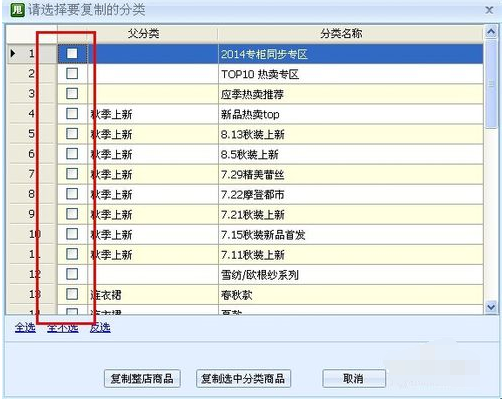Enable the 应季热卖推荐 checkbox
This screenshot has width=504, height=400.
(x=72, y=94)
